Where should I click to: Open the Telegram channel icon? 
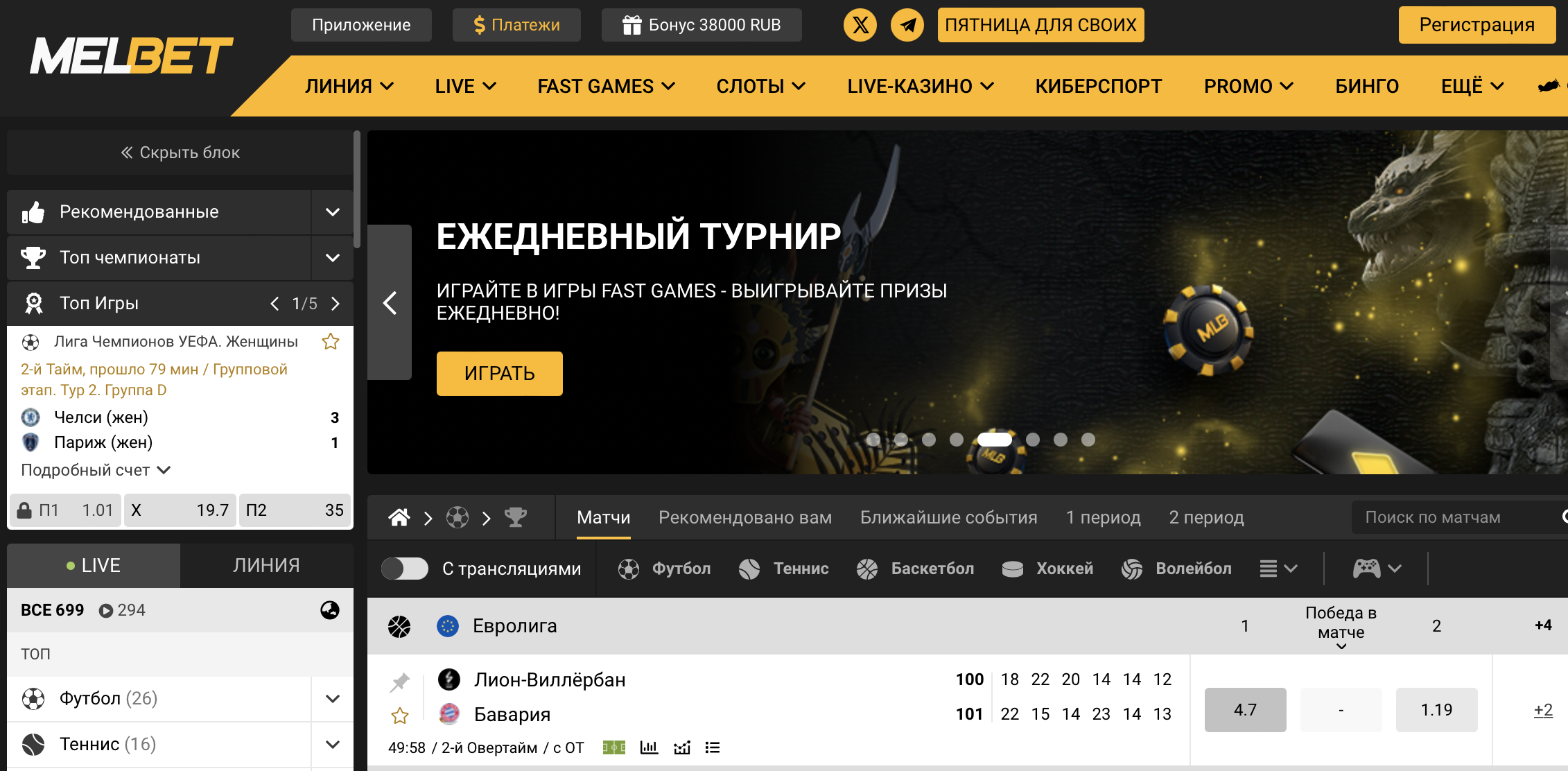[907, 25]
